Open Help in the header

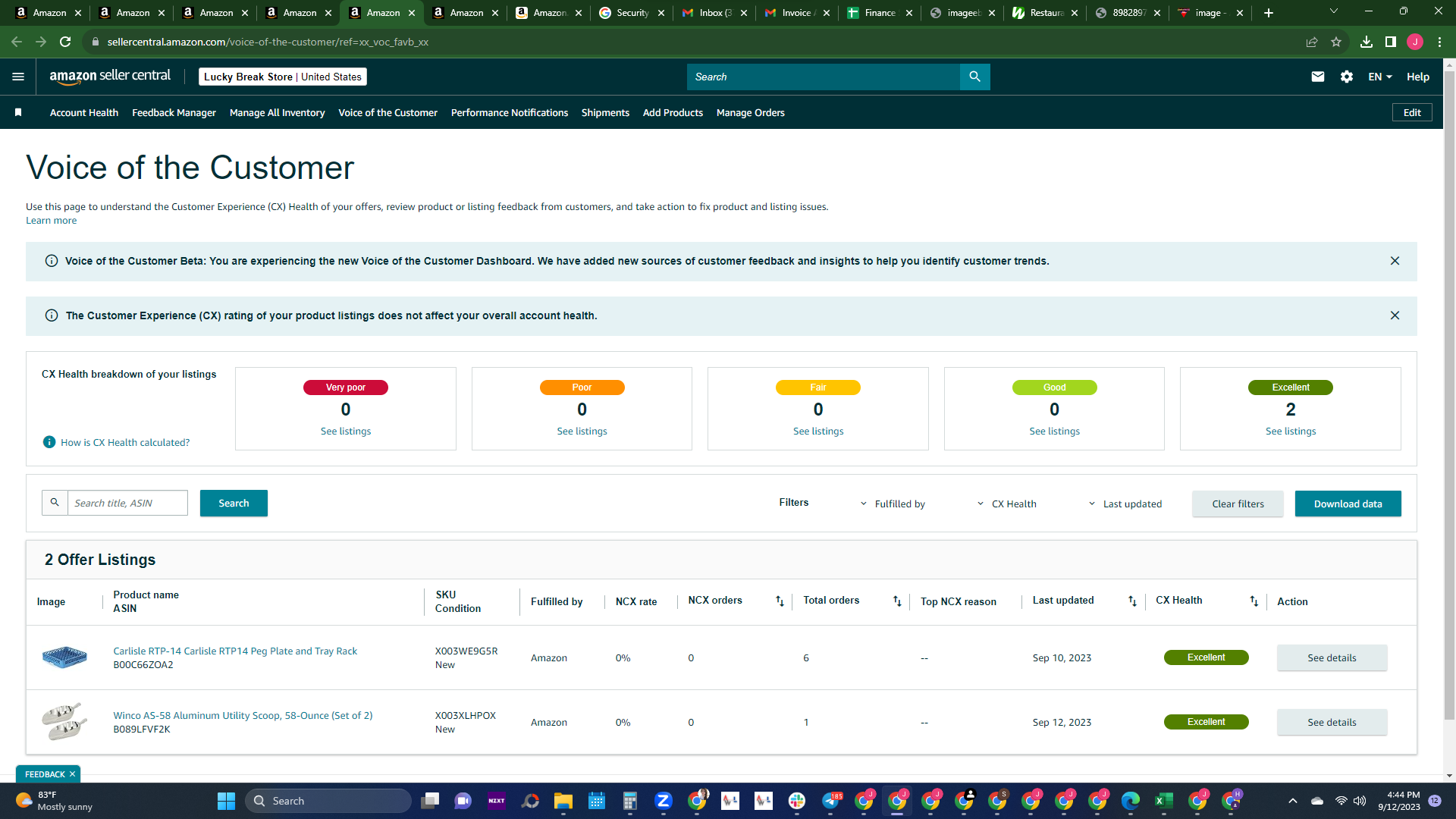point(1418,77)
